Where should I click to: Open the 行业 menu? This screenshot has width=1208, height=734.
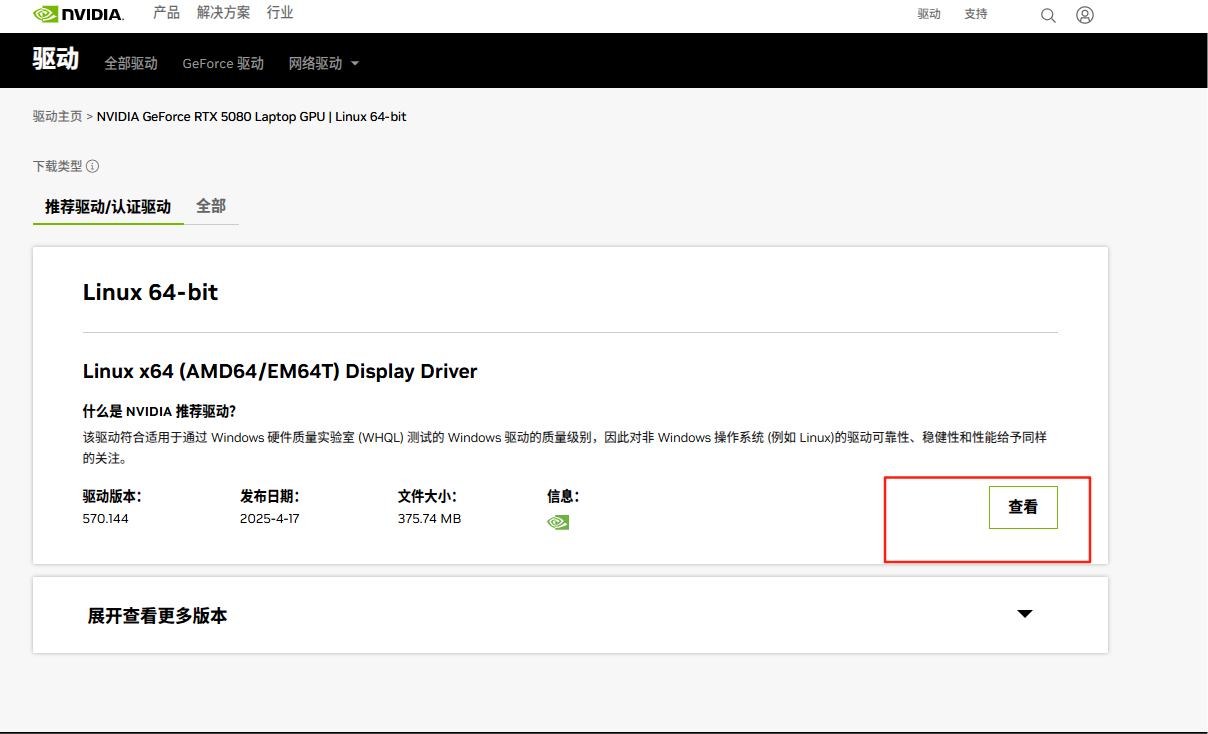tap(280, 13)
